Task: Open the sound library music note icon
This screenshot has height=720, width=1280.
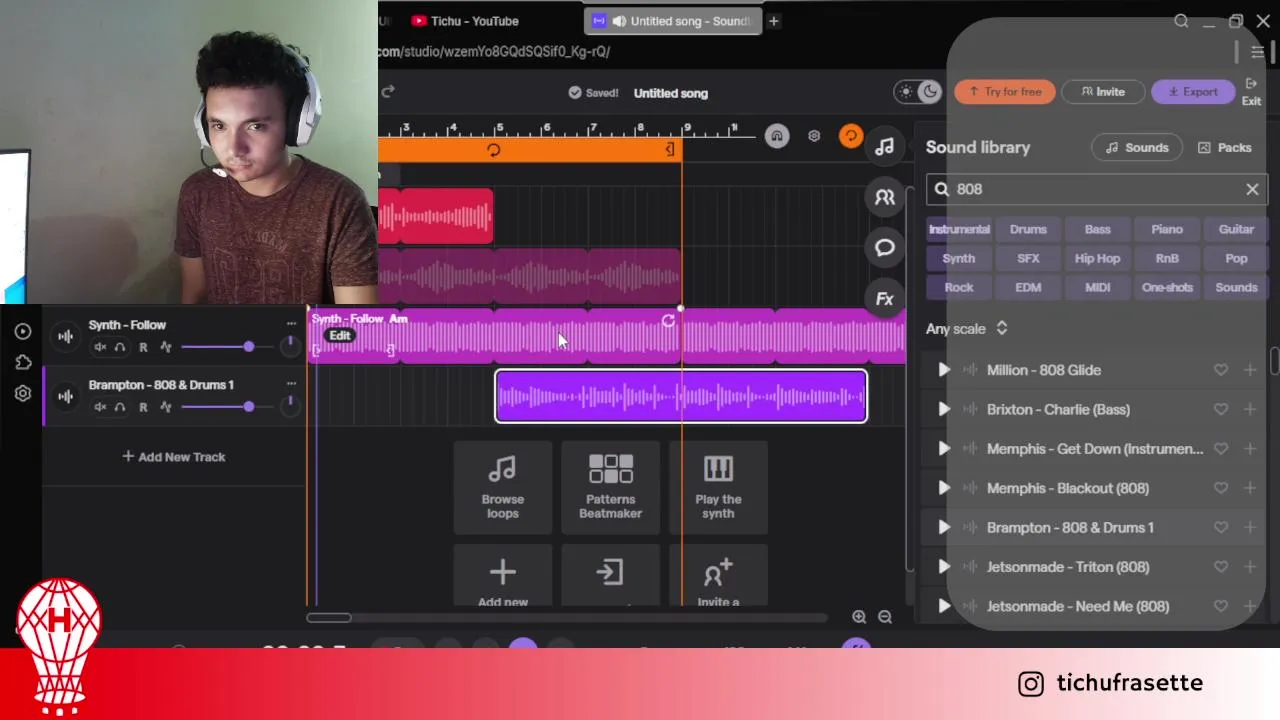Action: (884, 148)
